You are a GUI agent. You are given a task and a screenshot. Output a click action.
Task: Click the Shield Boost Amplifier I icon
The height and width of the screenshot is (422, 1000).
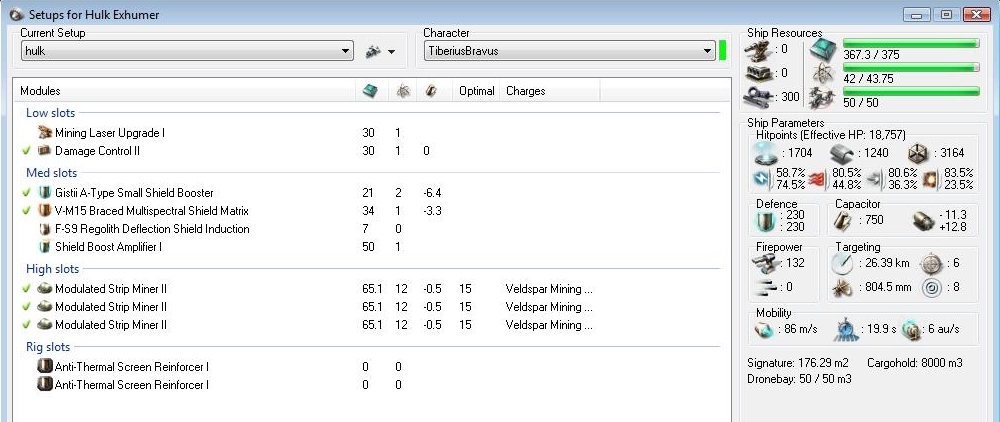click(x=45, y=246)
